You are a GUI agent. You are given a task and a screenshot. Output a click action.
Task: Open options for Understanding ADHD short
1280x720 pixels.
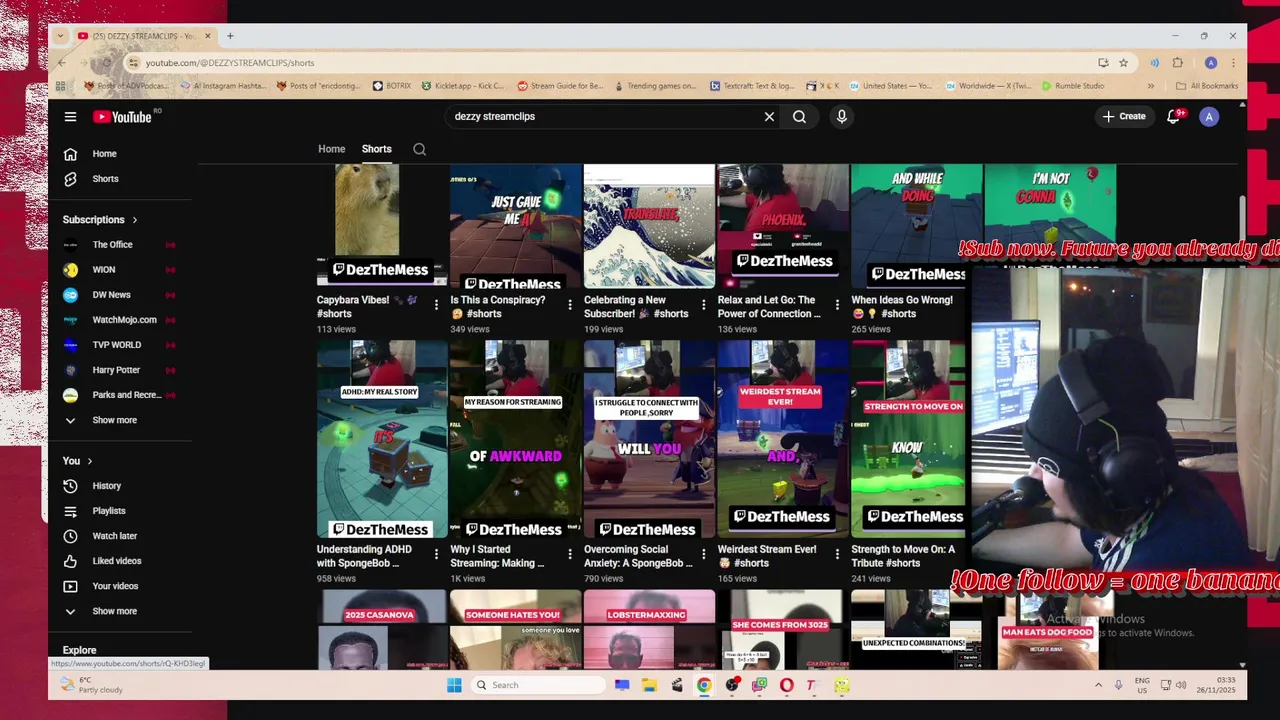point(436,554)
